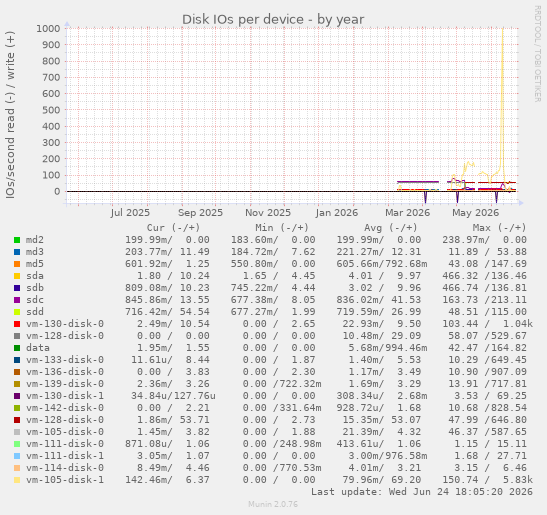
Task: Click the 'vm-136-disk-0' legend name
Action: coord(65,372)
